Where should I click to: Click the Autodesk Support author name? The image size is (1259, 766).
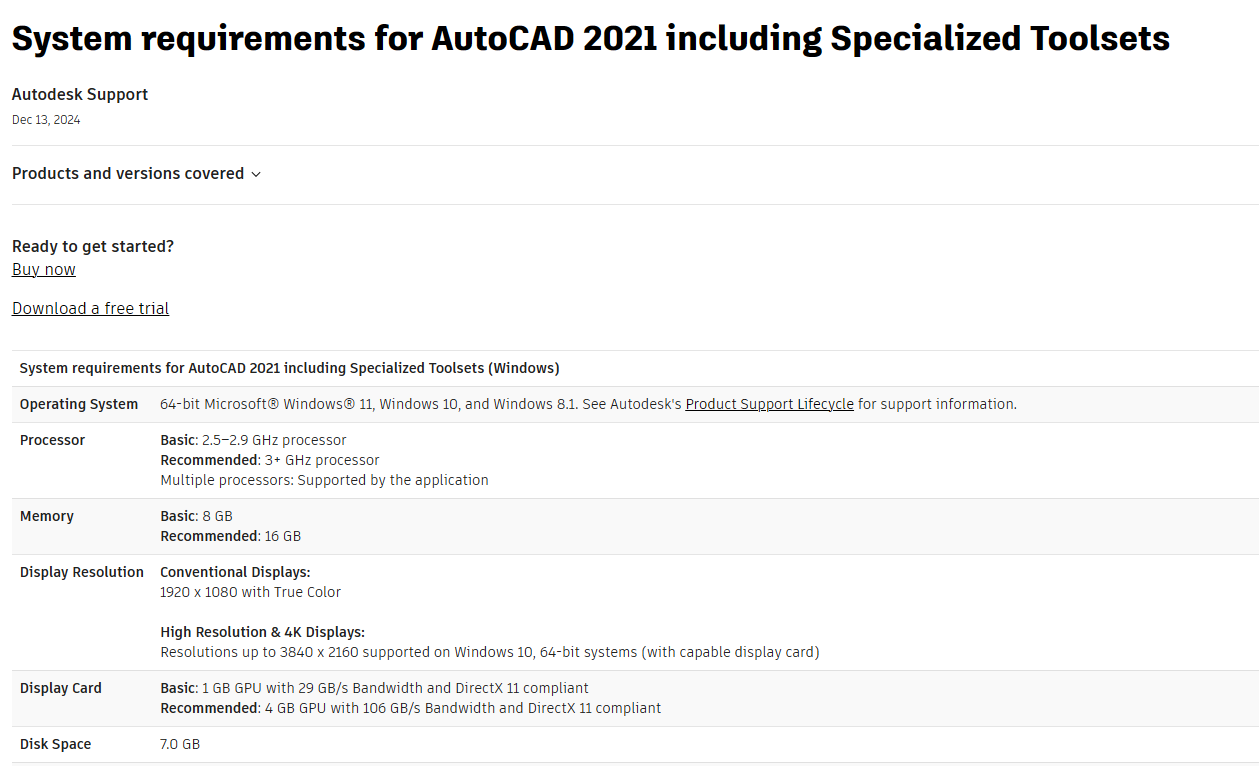click(80, 94)
